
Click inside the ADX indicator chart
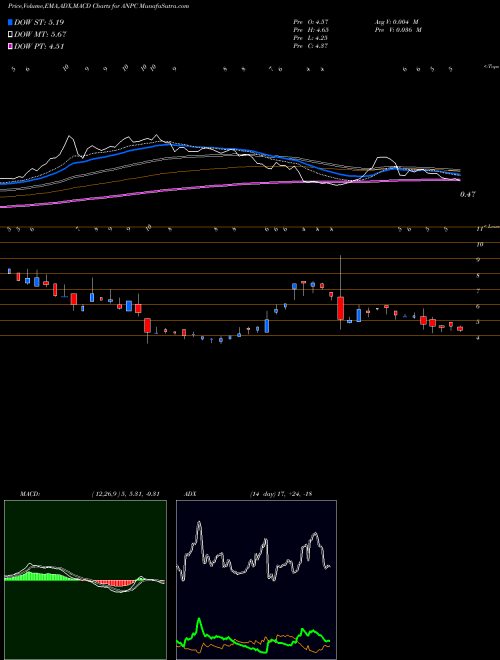(x=256, y=580)
